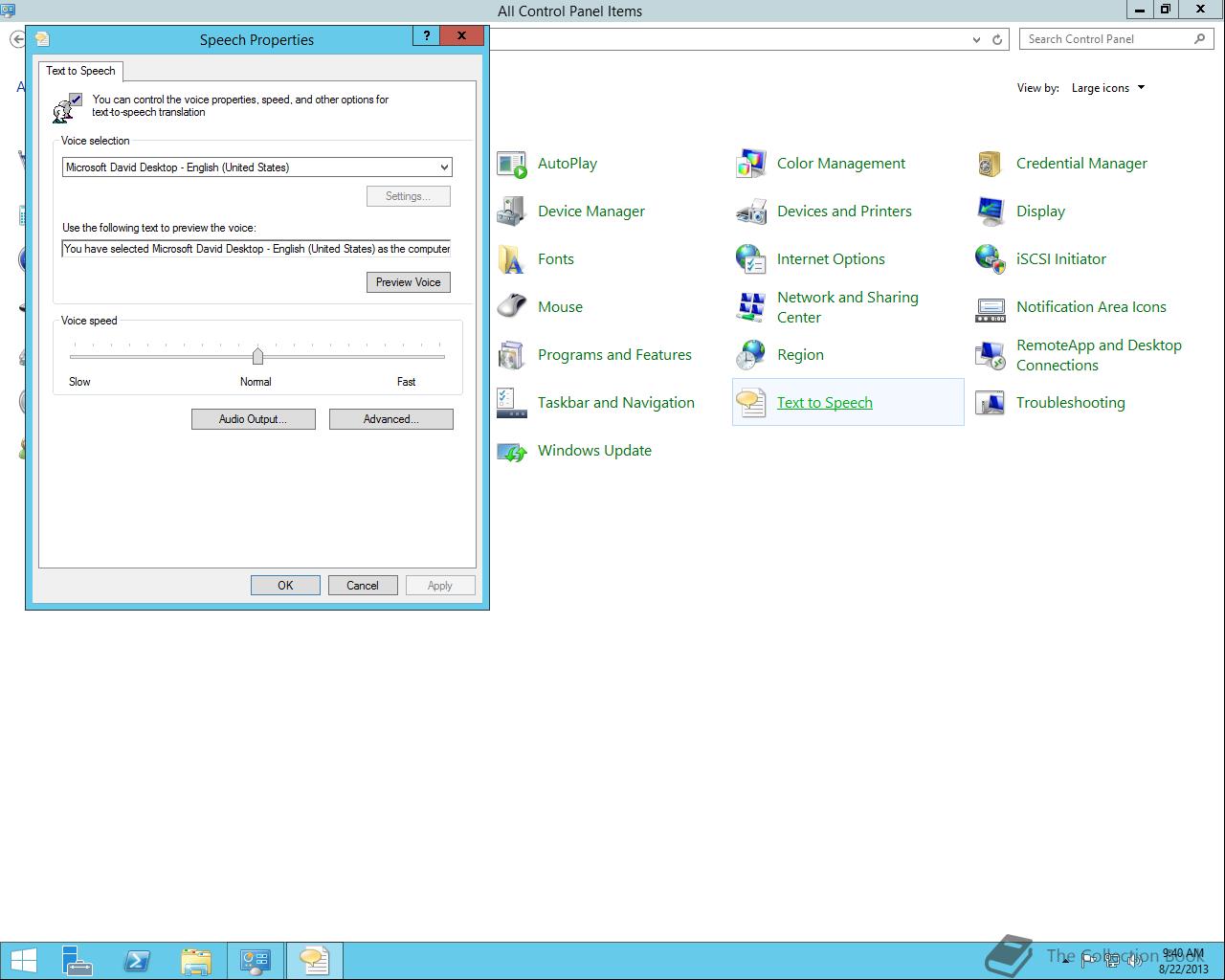Image resolution: width=1225 pixels, height=980 pixels.
Task: Open the Troubleshooting icon
Action: [991, 403]
